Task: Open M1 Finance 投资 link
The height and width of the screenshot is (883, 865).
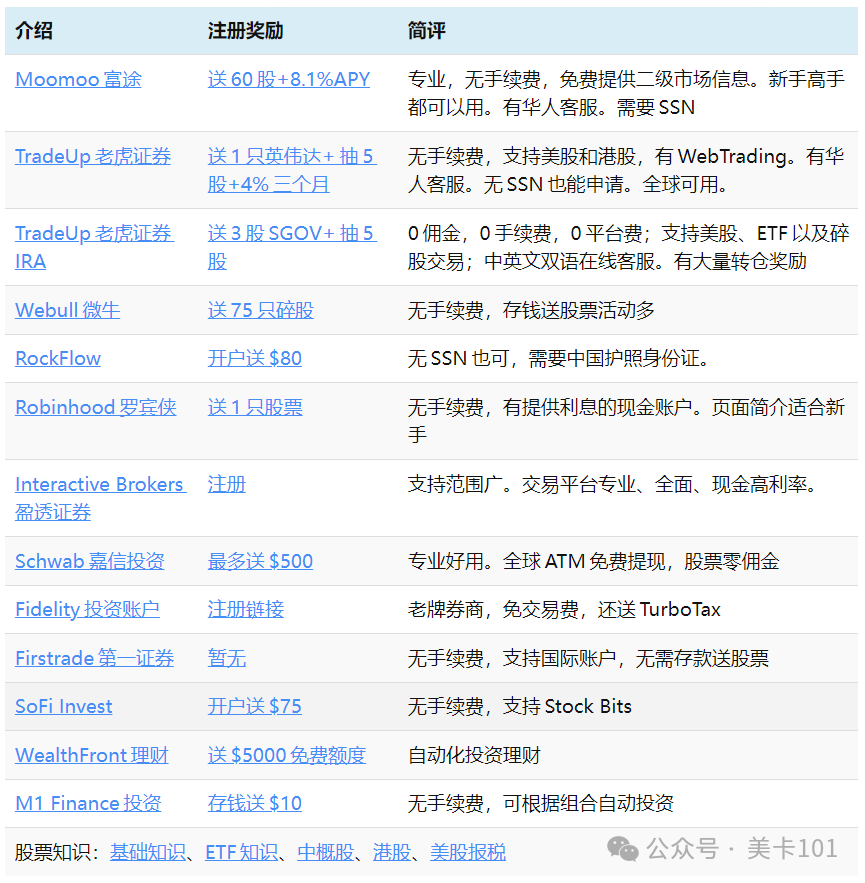Action: tap(88, 803)
